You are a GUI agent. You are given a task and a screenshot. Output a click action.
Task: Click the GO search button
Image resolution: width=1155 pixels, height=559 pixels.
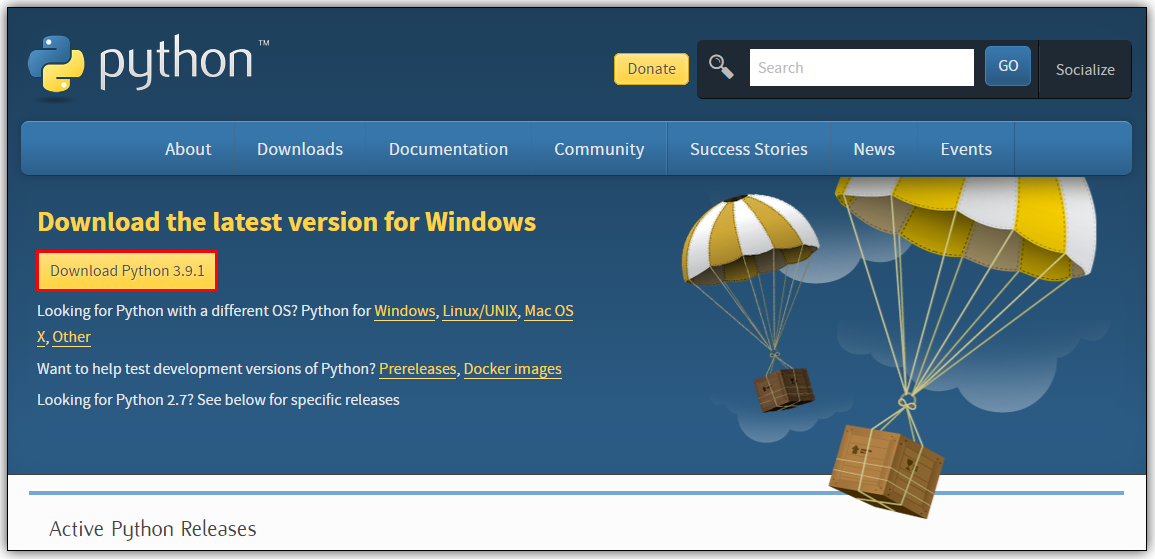(1008, 66)
